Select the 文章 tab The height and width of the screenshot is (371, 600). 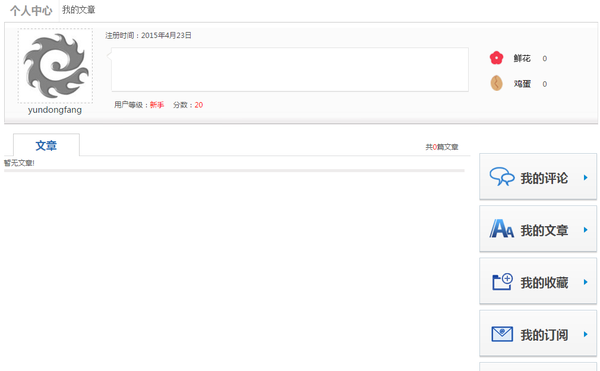[46, 145]
